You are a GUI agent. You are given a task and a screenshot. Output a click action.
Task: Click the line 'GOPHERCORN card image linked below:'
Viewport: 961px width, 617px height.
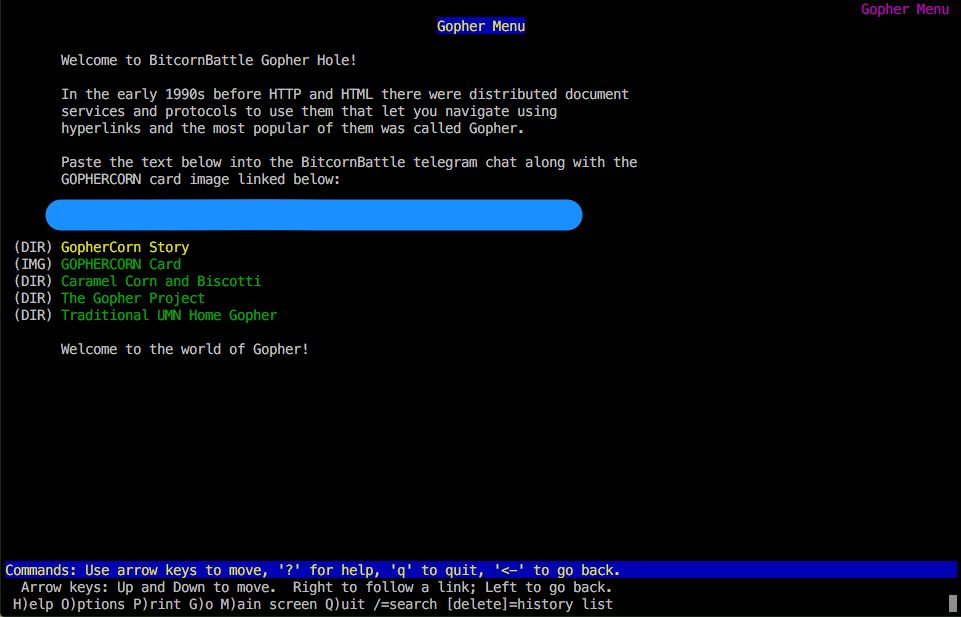click(201, 180)
